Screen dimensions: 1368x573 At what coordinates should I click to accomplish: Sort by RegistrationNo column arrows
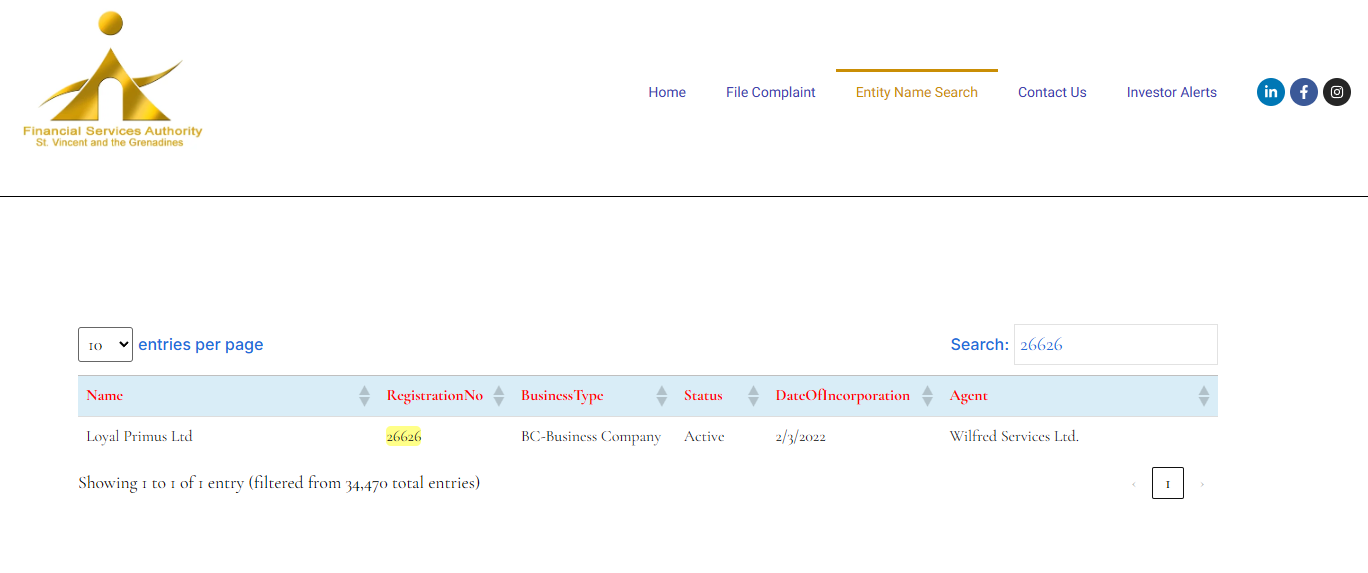(x=498, y=396)
